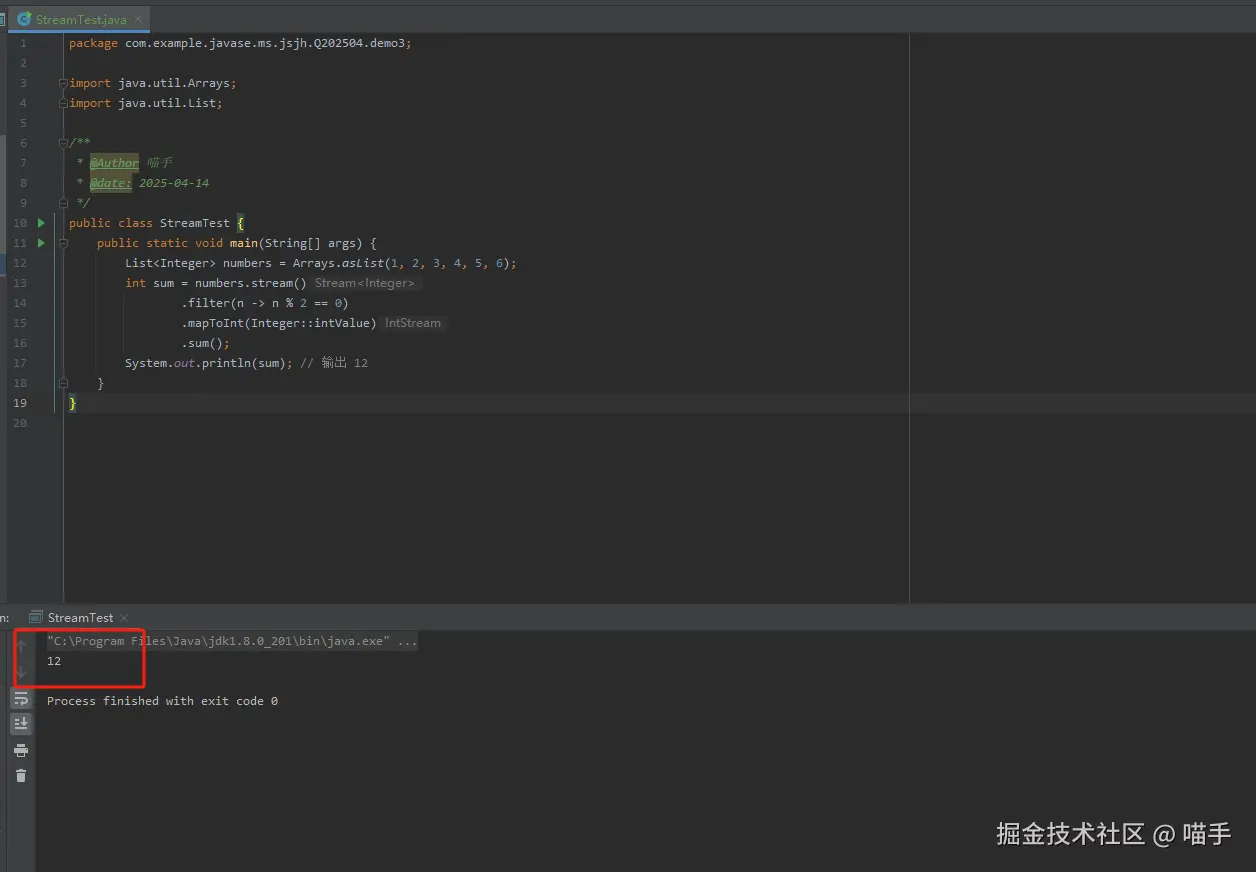
Task: Click the output value 12 in console
Action: click(x=54, y=661)
